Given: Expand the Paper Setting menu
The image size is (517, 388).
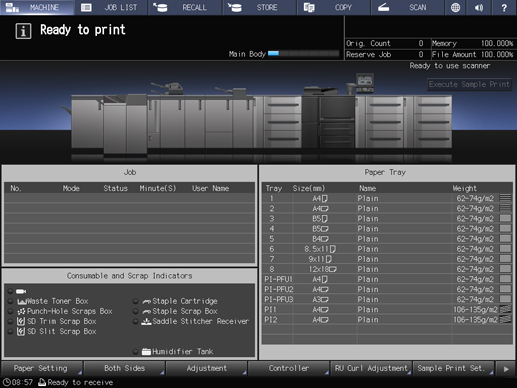Looking at the screenshot, I should [x=42, y=368].
